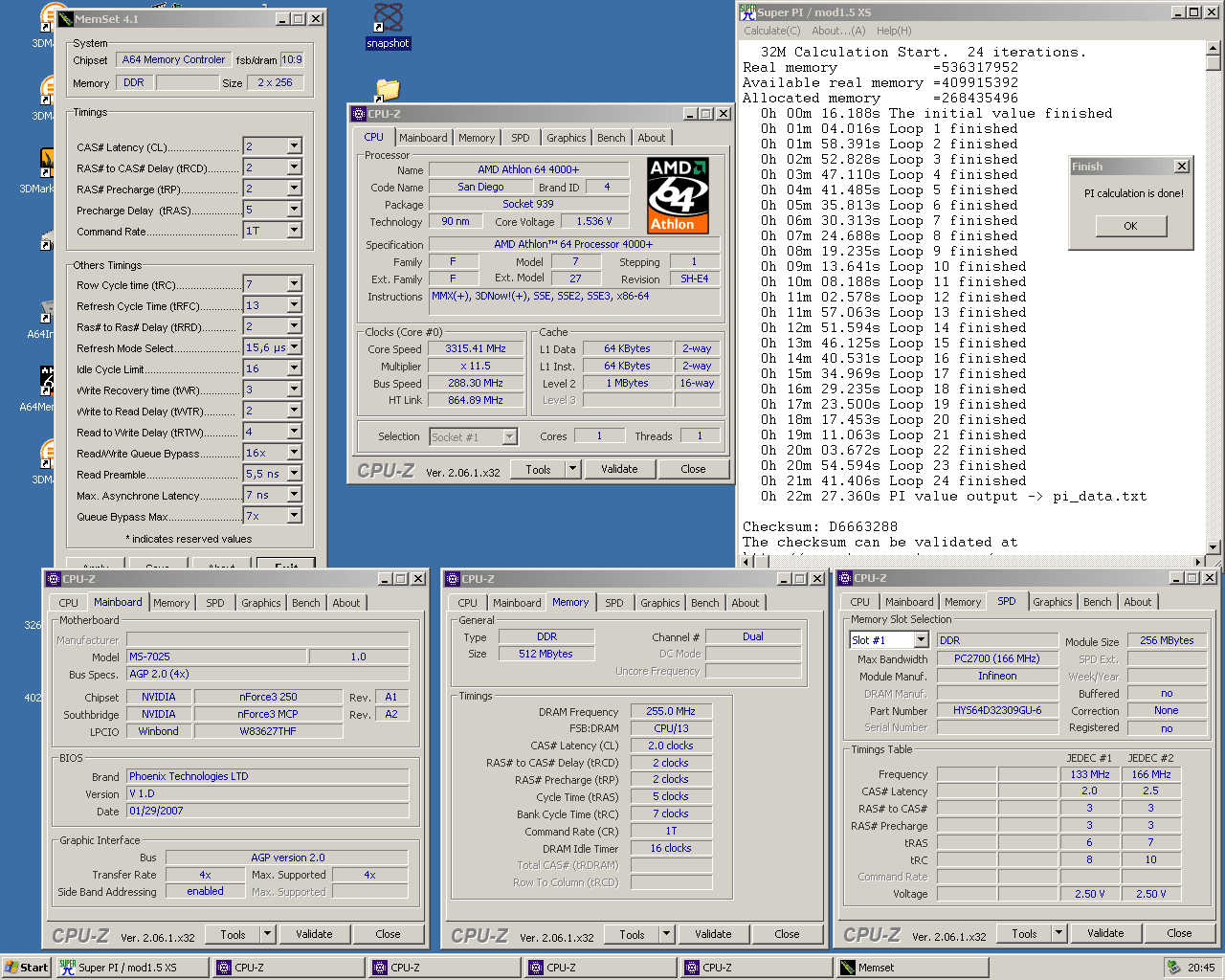Screen dimensions: 1225x980
Task: Open the Command Rate 1T dropdown
Action: [294, 231]
